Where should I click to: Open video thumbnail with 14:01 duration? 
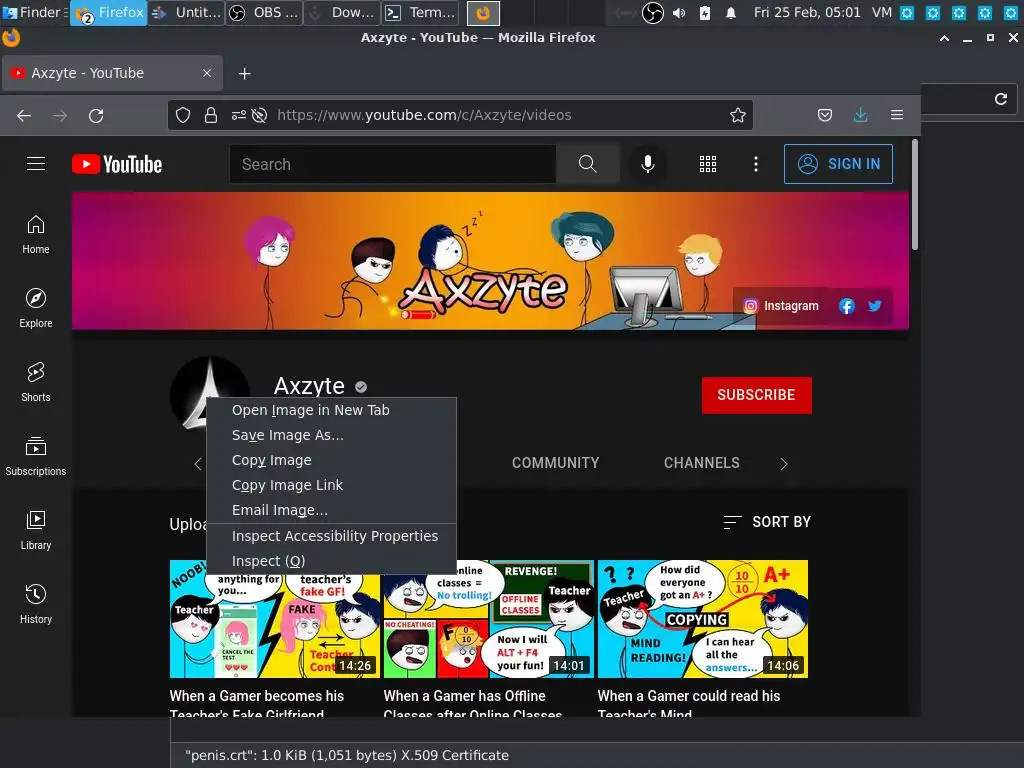[488, 619]
